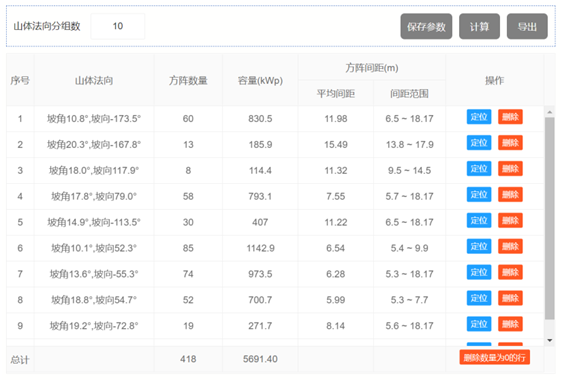562x382 pixels.
Task: Click the 容量(kWp) column header
Action: [x=260, y=81]
